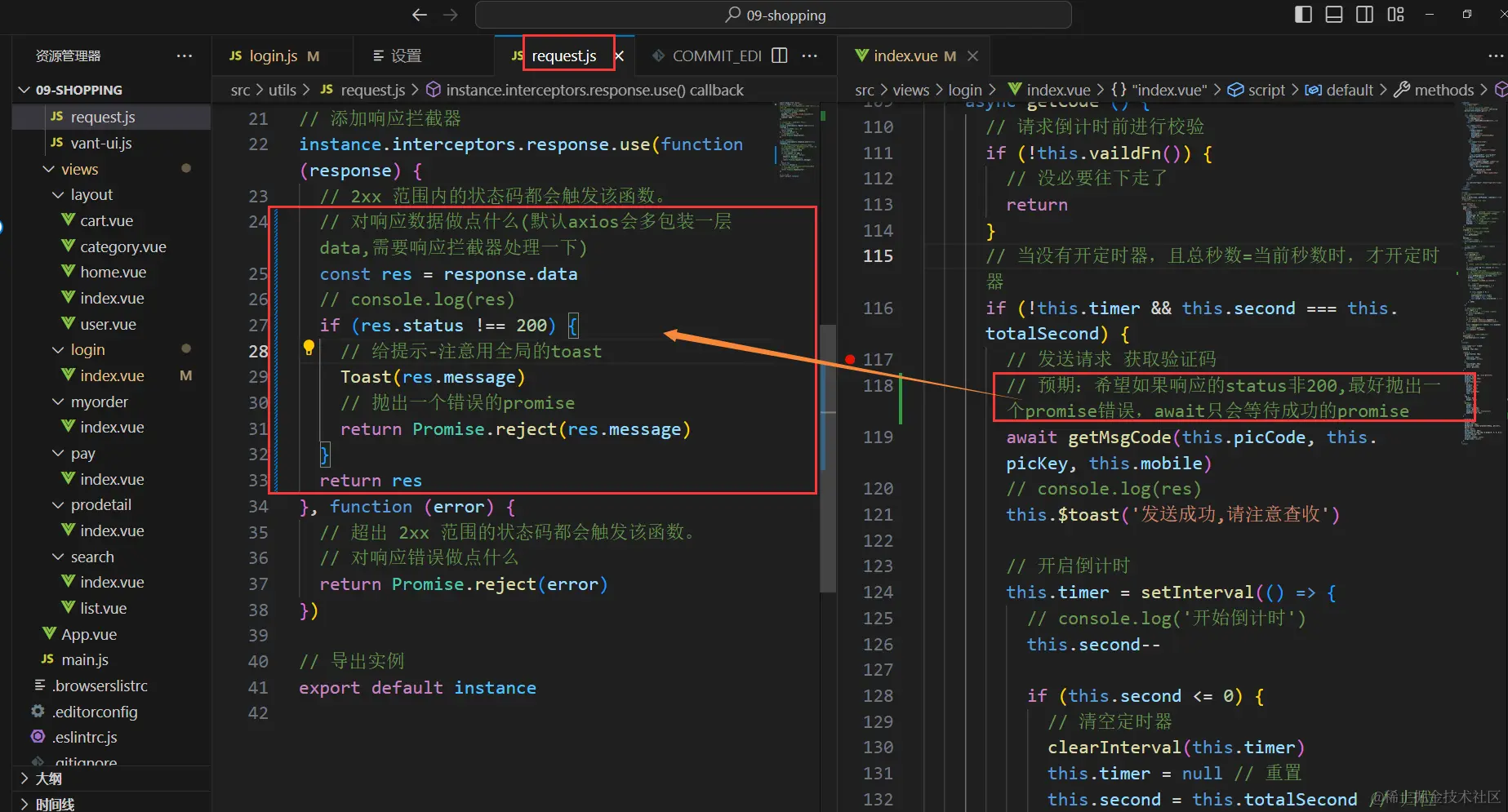The height and width of the screenshot is (812, 1508).
Task: Select the request.js editor tab
Action: click(563, 55)
